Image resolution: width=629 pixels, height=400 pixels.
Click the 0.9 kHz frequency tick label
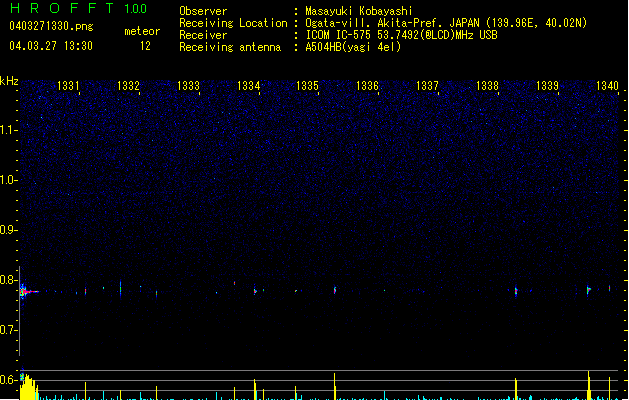8,230
